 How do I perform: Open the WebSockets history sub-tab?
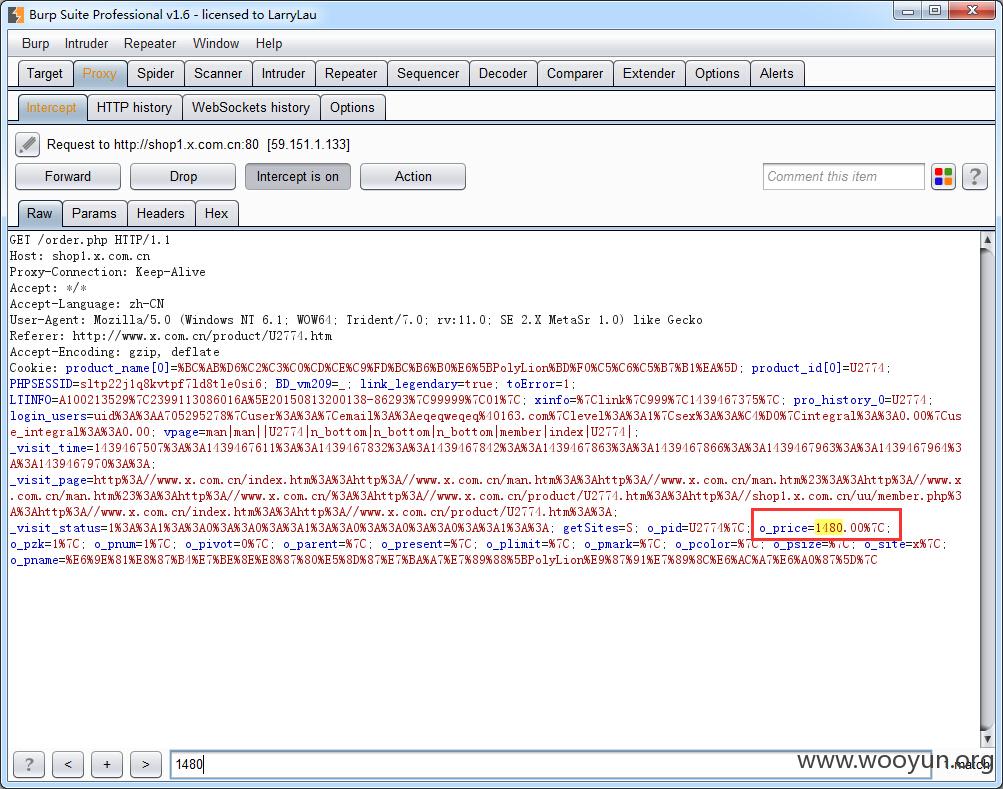pos(251,108)
